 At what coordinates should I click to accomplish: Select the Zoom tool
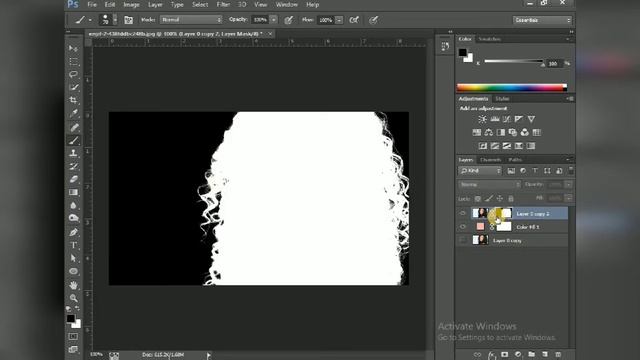tap(73, 298)
